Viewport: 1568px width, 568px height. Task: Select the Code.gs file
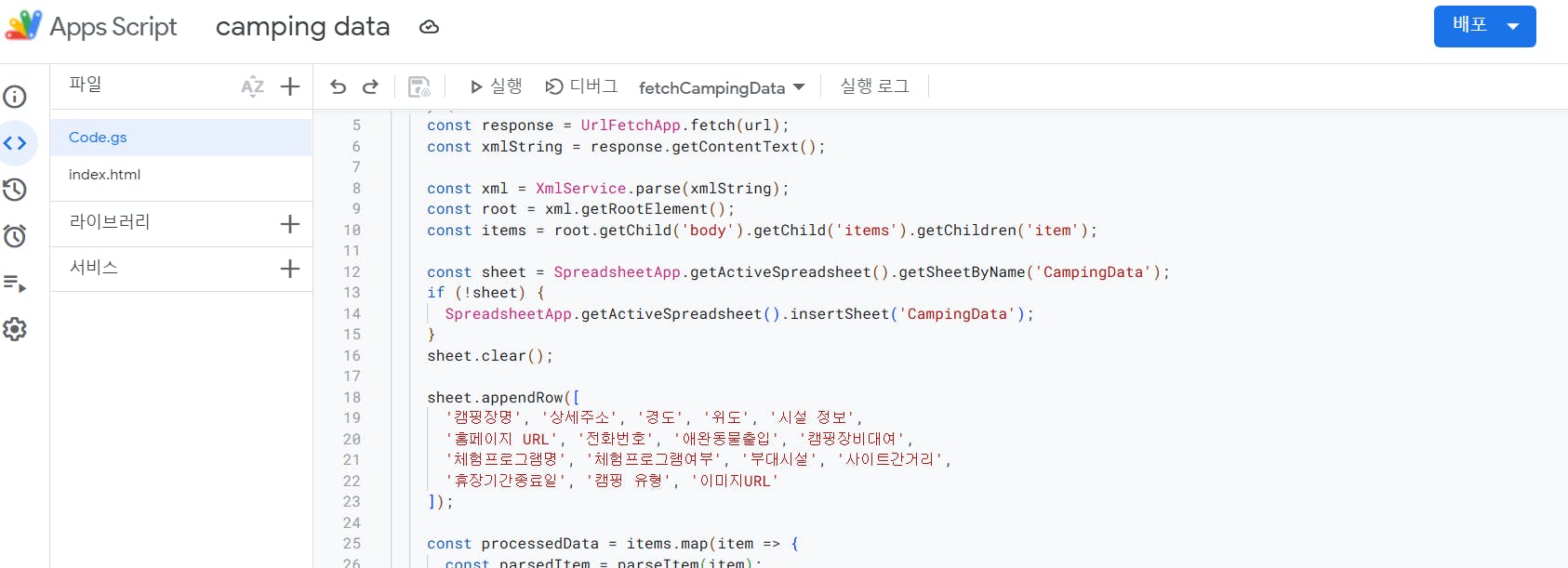[180, 137]
